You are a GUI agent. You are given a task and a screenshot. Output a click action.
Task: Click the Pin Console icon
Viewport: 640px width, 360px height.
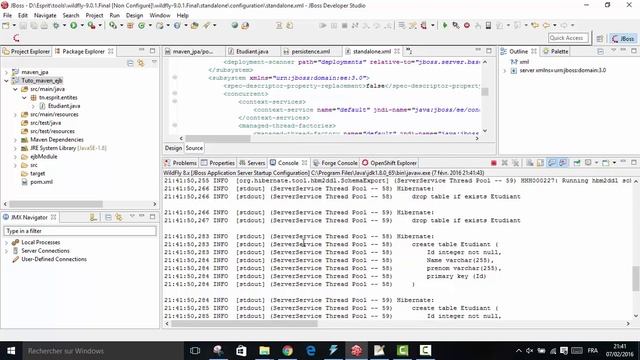[x=577, y=163]
